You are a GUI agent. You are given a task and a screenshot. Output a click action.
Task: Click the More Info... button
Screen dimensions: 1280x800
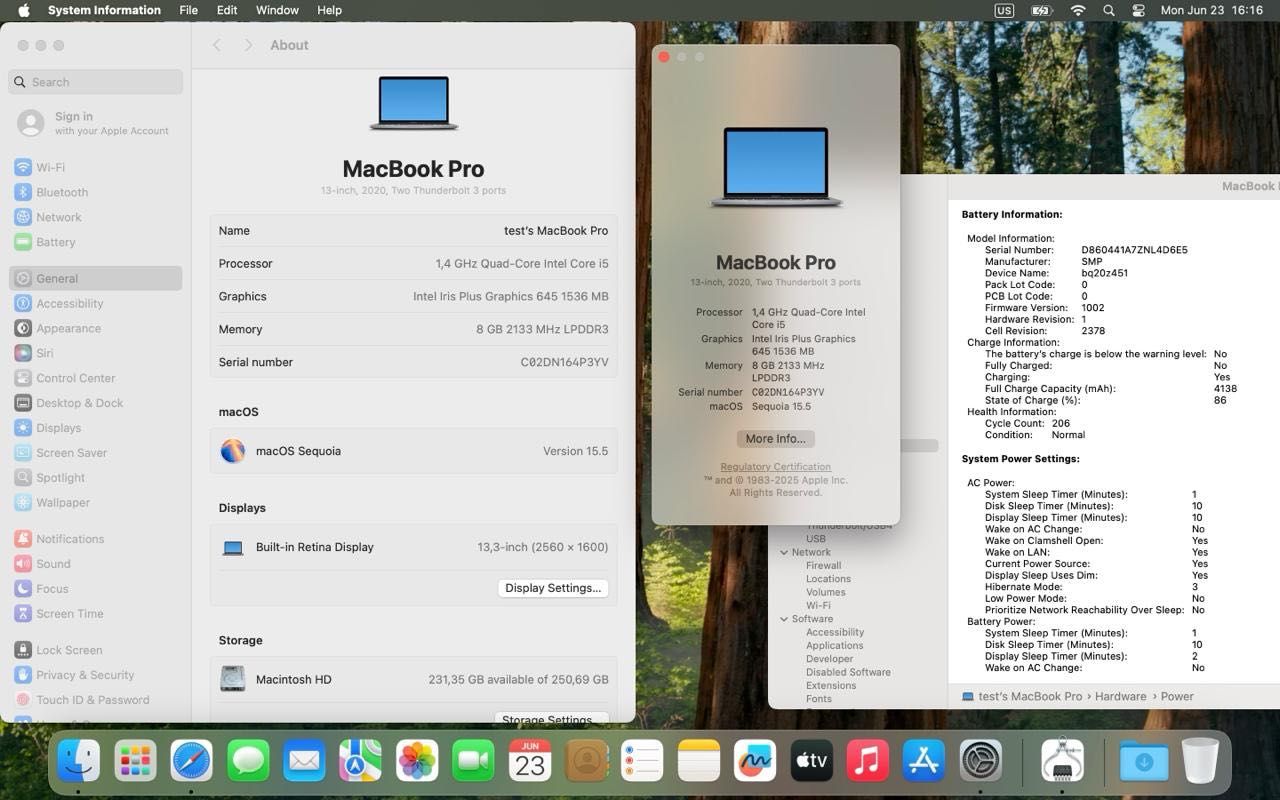[775, 439]
